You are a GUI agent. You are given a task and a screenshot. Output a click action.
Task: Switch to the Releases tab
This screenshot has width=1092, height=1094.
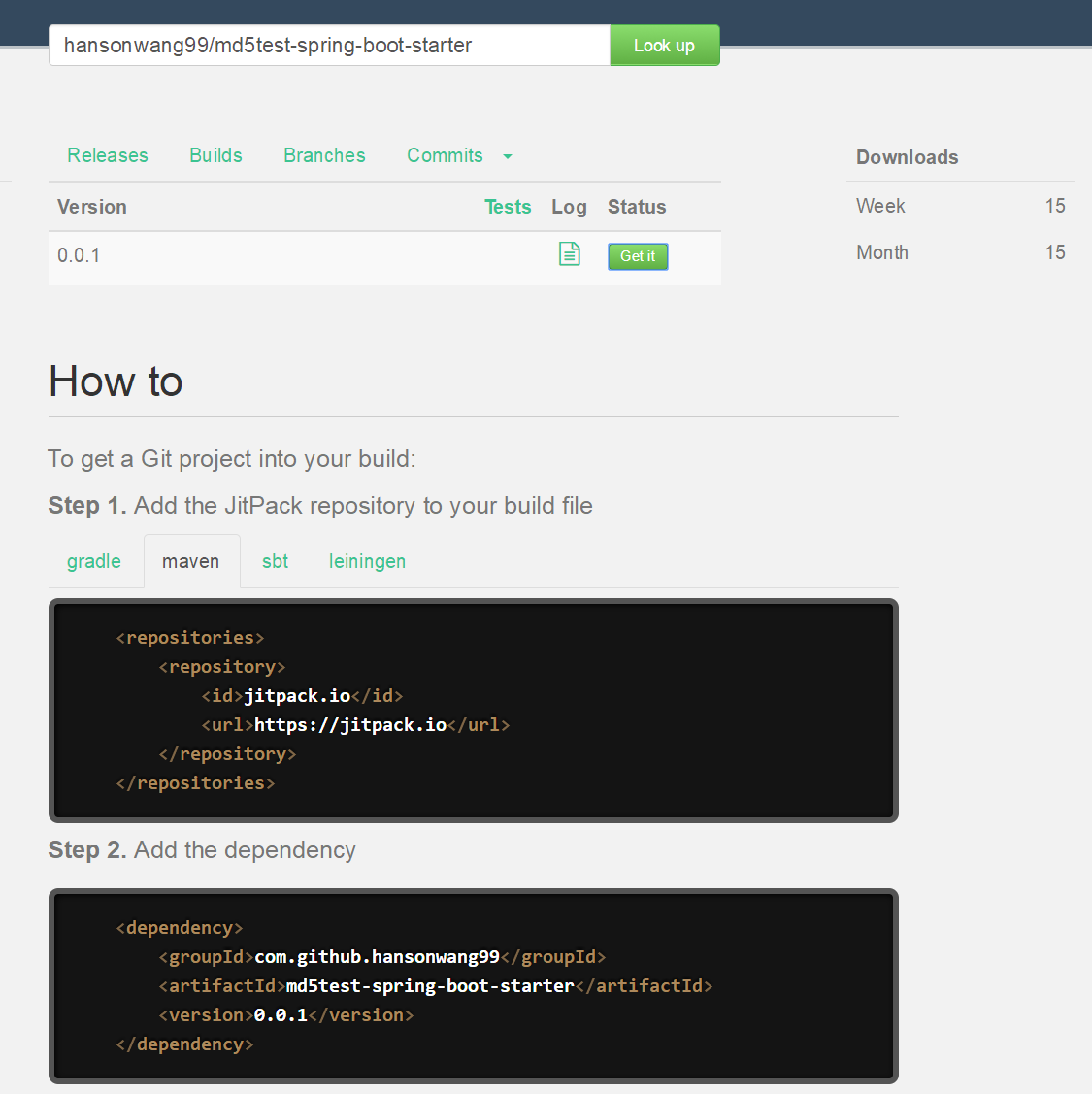click(x=108, y=155)
